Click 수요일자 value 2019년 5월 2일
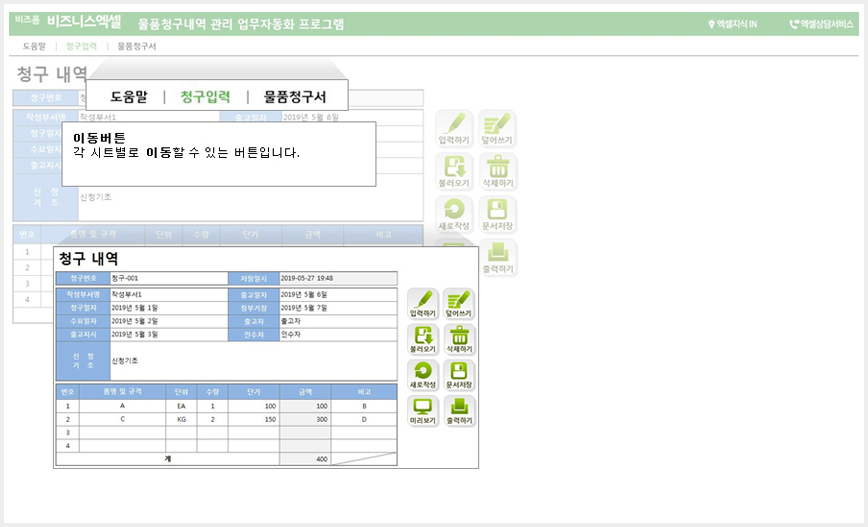 pyautogui.click(x=169, y=321)
